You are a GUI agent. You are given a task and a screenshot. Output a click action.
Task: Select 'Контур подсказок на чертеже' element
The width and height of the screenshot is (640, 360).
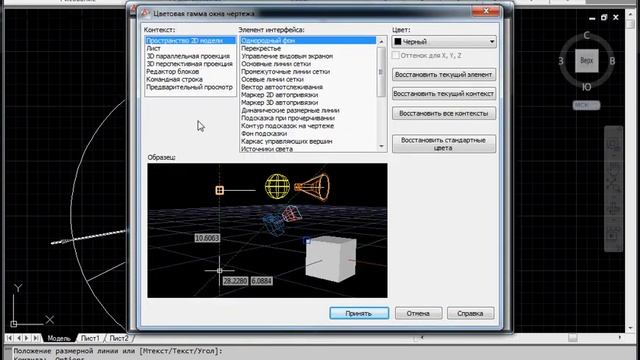click(287, 126)
